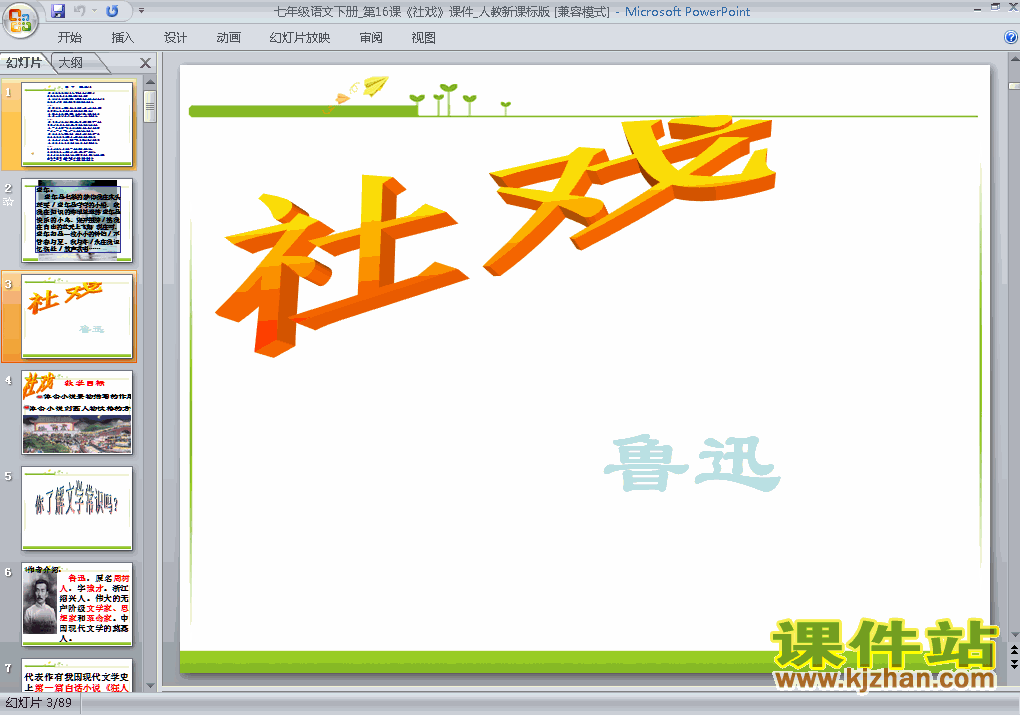The image size is (1020, 716).
Task: Select slide 7 thumbnail
Action: pos(77,675)
